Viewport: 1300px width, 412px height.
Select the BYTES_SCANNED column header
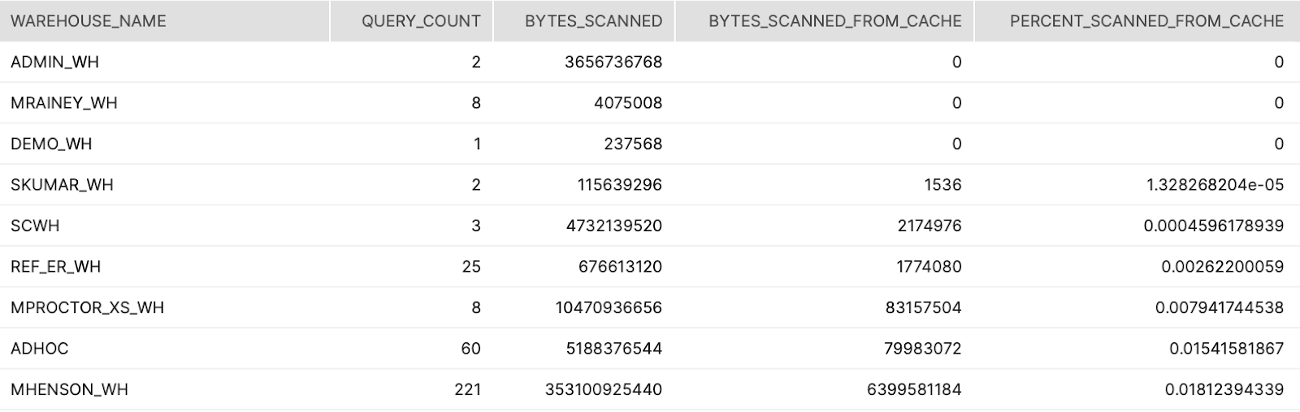[x=593, y=21]
